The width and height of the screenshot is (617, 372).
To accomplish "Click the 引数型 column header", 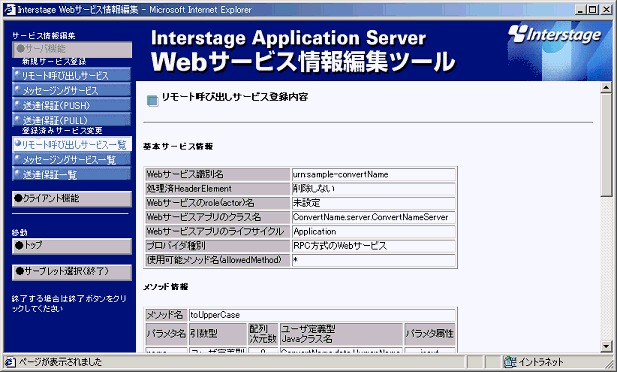I will click(x=218, y=334).
